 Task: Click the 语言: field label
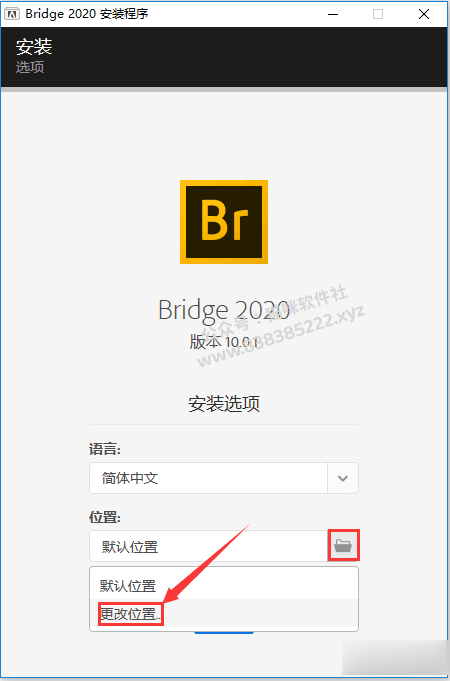click(x=105, y=449)
